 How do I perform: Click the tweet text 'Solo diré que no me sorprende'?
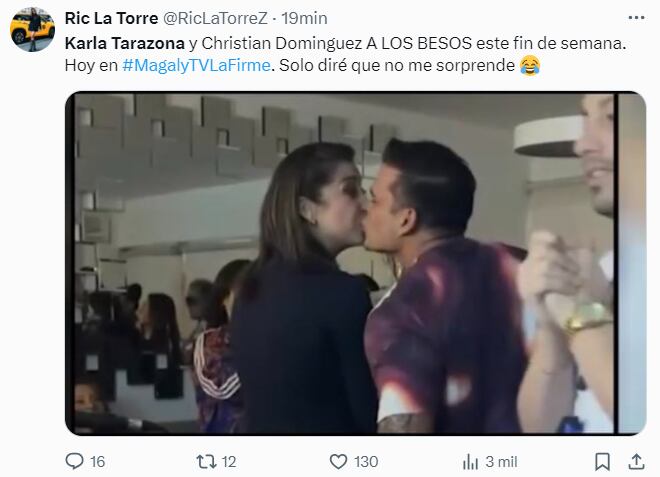click(x=397, y=65)
